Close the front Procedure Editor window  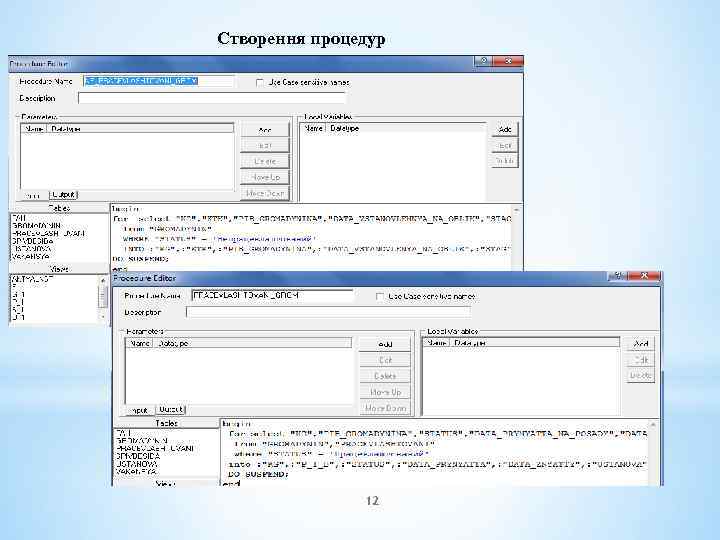(x=644, y=276)
